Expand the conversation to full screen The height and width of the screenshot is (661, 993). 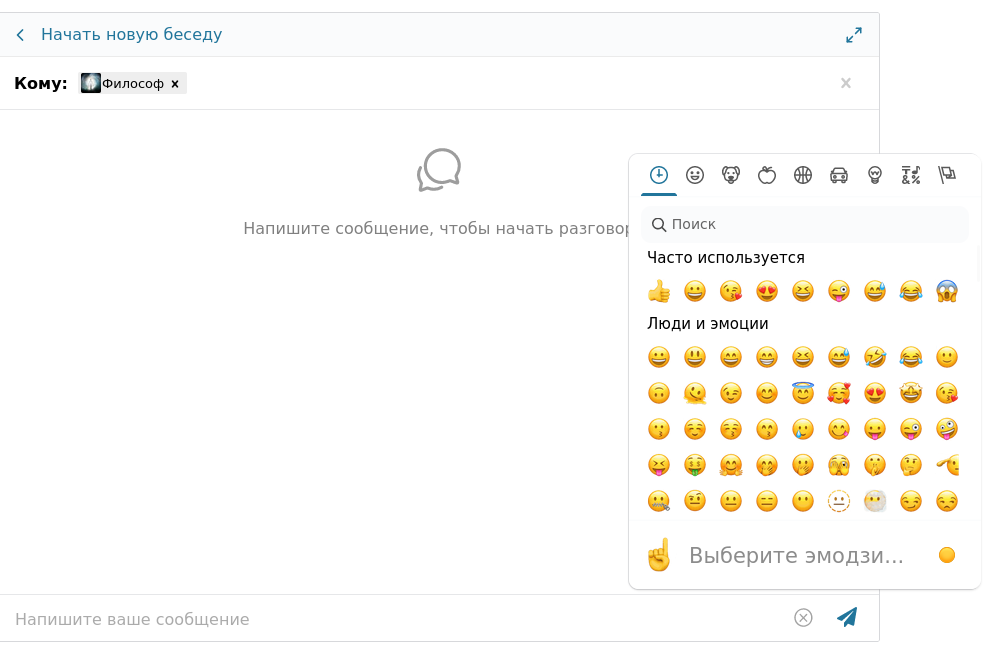pos(854,35)
